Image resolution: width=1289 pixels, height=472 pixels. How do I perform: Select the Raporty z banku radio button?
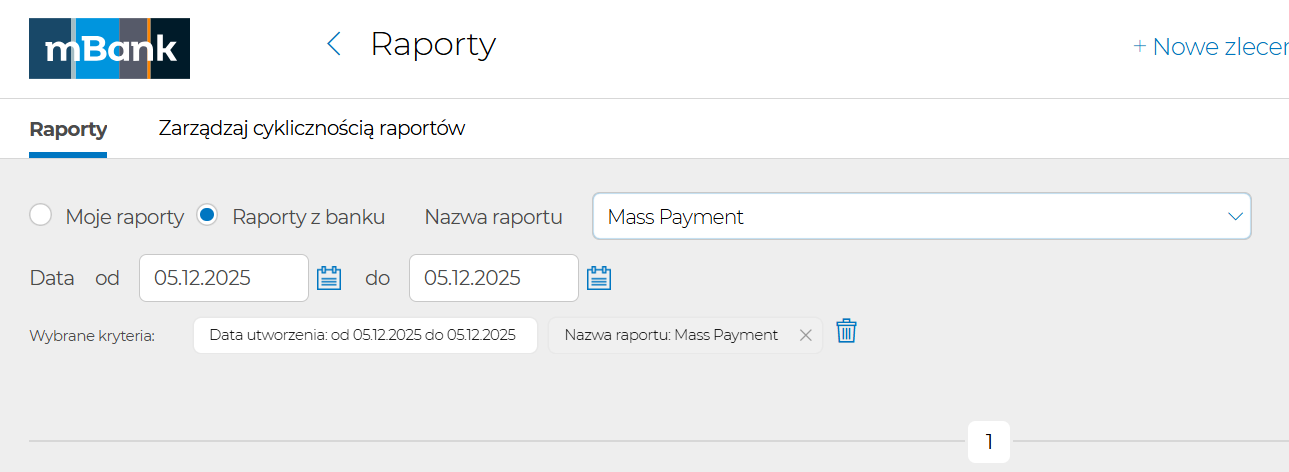207,215
